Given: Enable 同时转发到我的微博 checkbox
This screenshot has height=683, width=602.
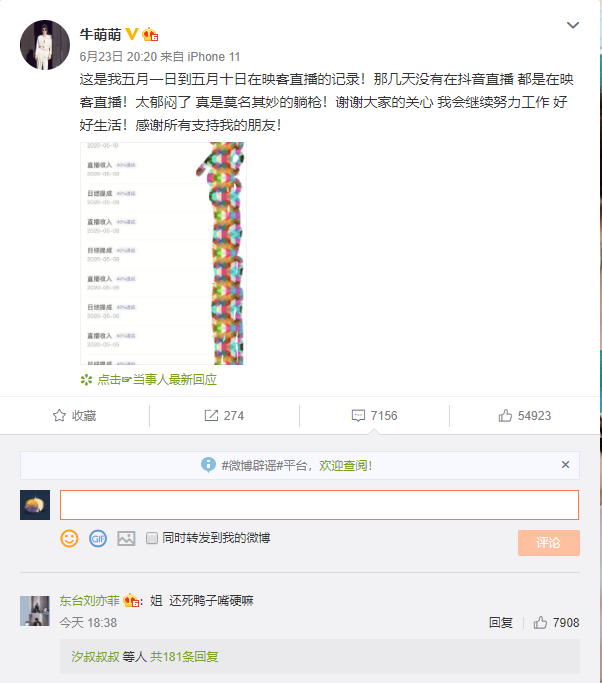Looking at the screenshot, I should 152,538.
